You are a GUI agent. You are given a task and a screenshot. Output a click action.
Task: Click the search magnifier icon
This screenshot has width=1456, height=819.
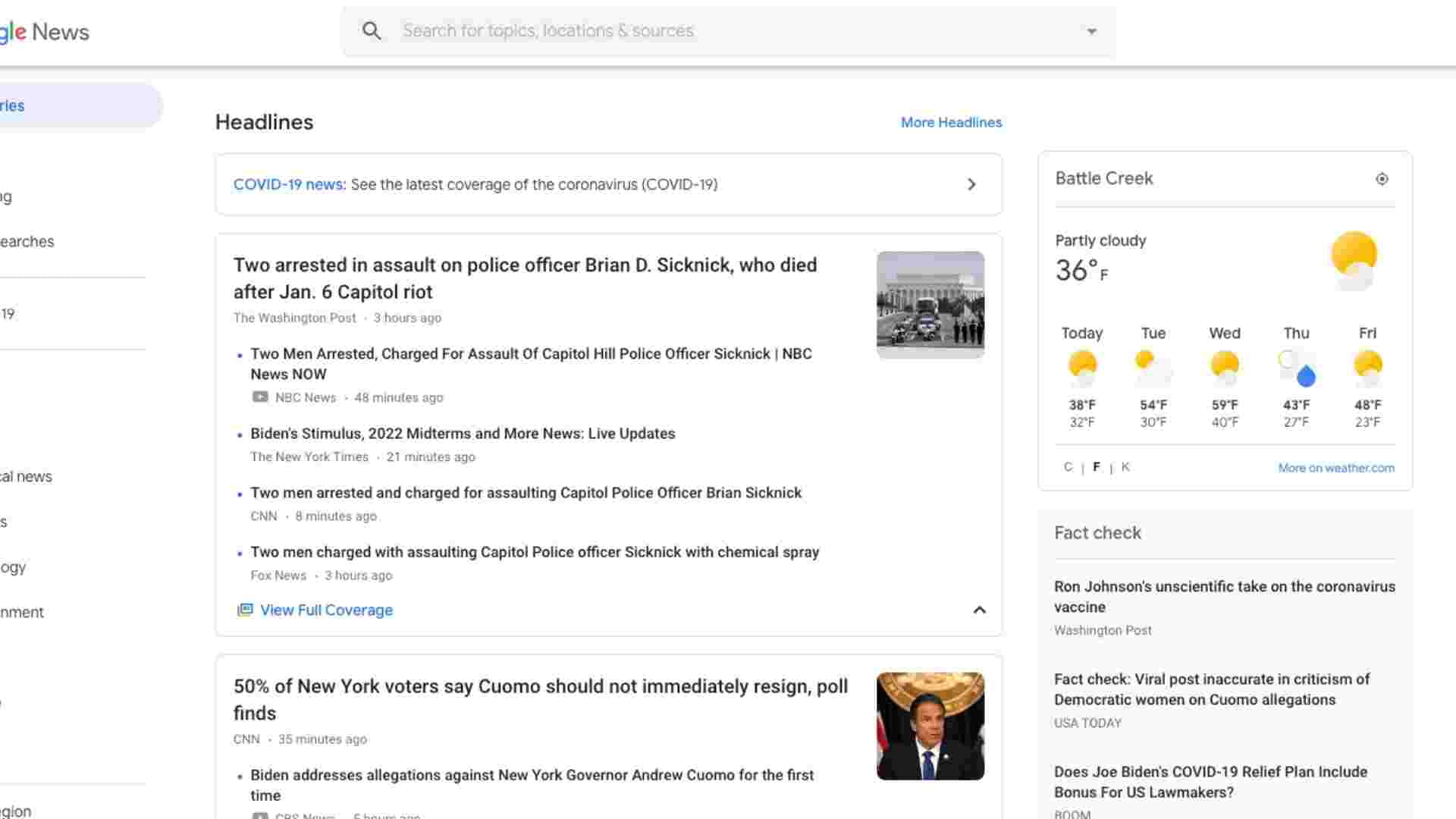[x=372, y=30]
